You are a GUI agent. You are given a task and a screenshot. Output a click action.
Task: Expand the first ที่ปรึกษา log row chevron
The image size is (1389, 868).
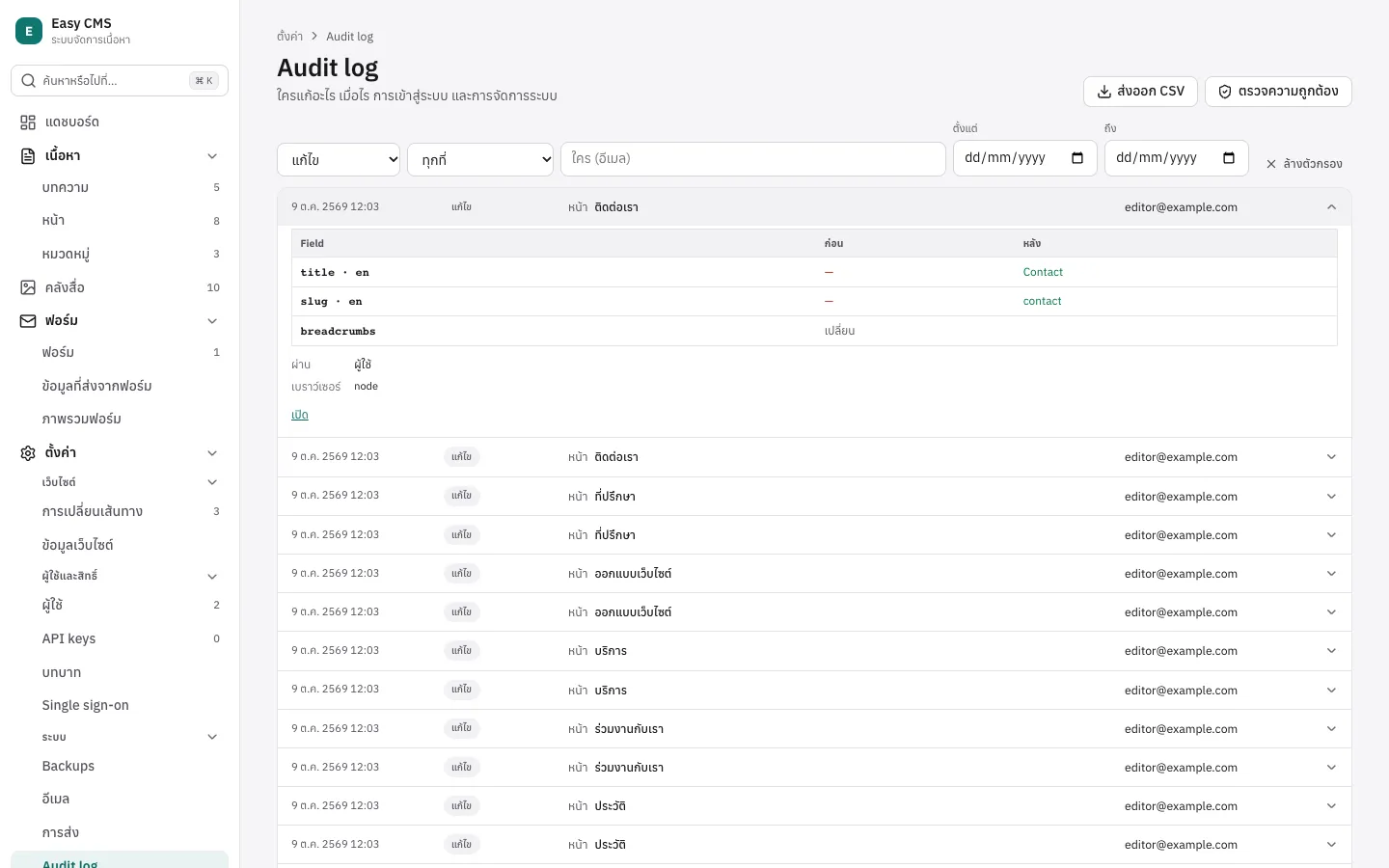(1331, 497)
